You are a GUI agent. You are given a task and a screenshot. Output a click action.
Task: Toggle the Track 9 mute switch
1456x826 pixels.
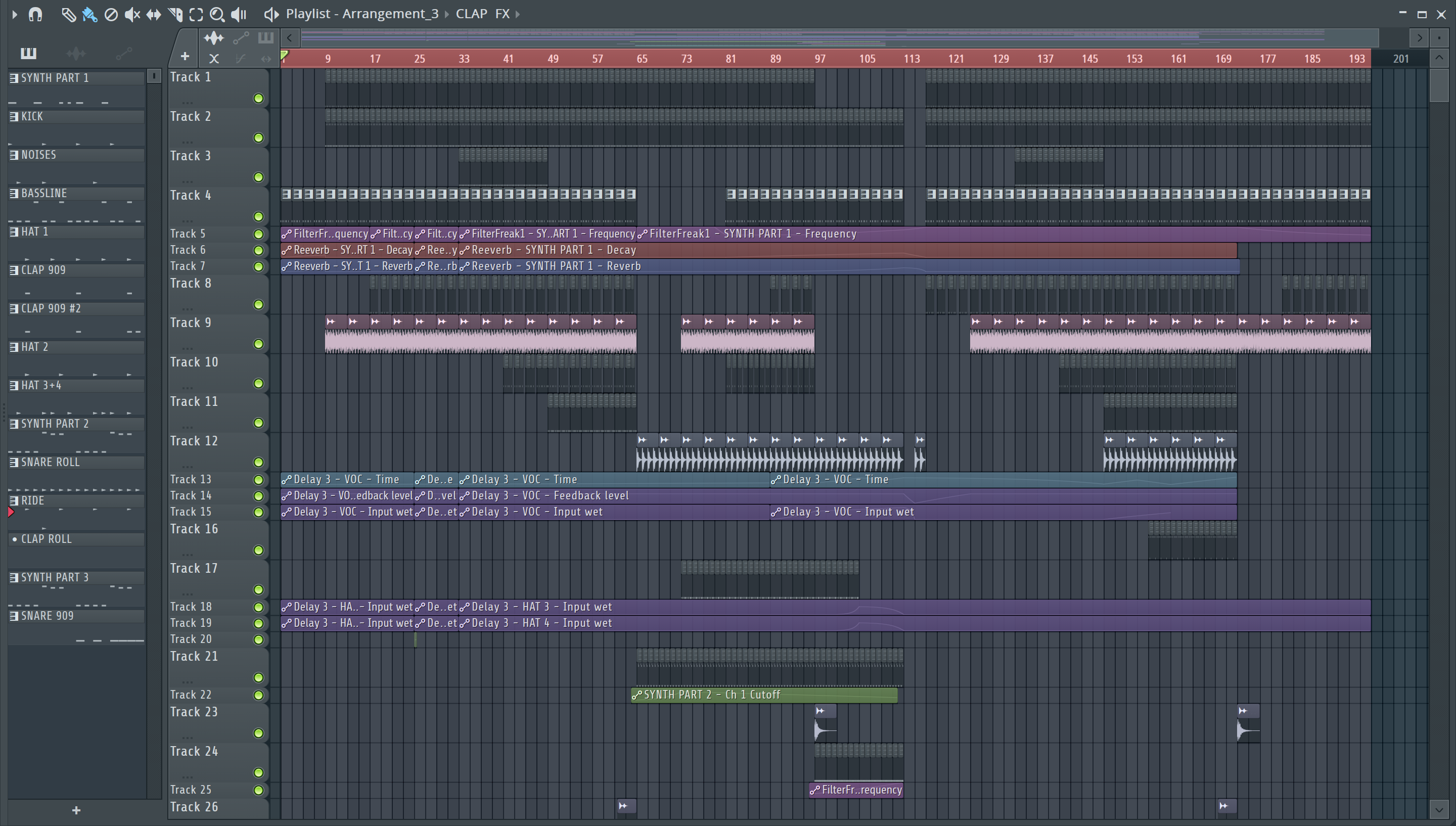coord(259,344)
